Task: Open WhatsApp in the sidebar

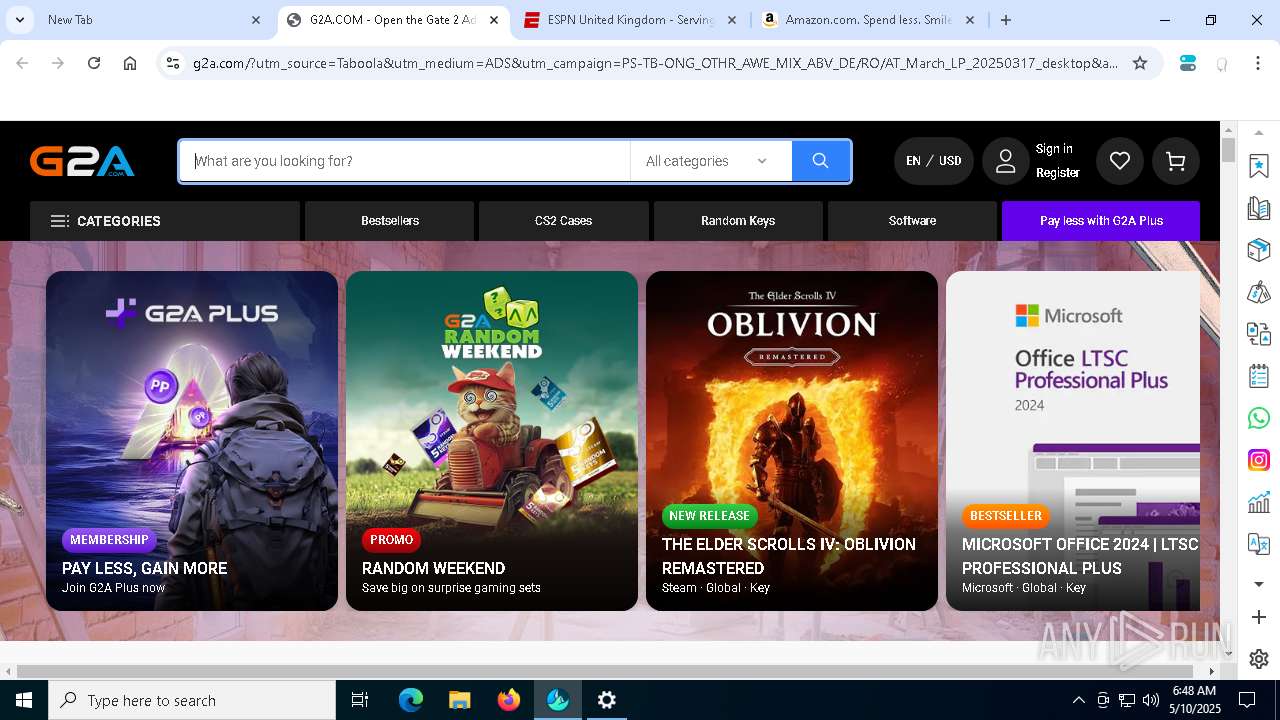Action: click(x=1259, y=418)
